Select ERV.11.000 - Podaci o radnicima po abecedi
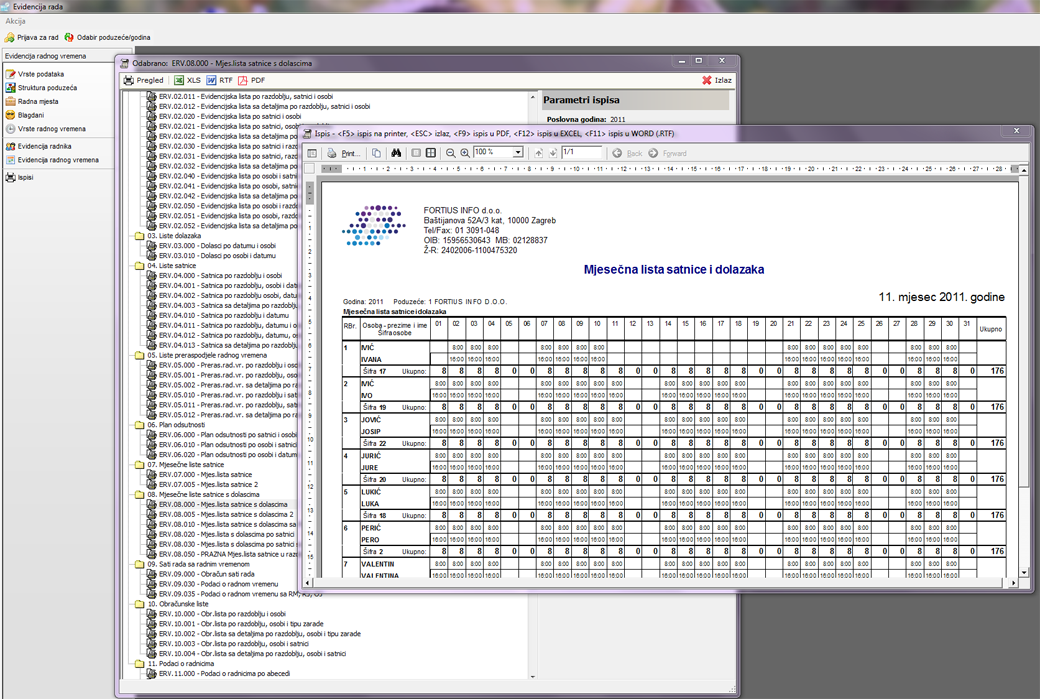This screenshot has height=699, width=1040. click(x=224, y=673)
